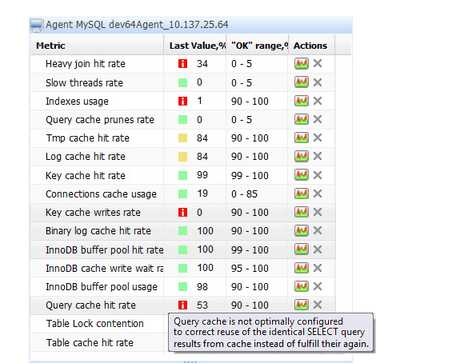Viewport: 457px width, 364px height.
Task: Click green status square for Connections cache usage
Action: coord(183,194)
